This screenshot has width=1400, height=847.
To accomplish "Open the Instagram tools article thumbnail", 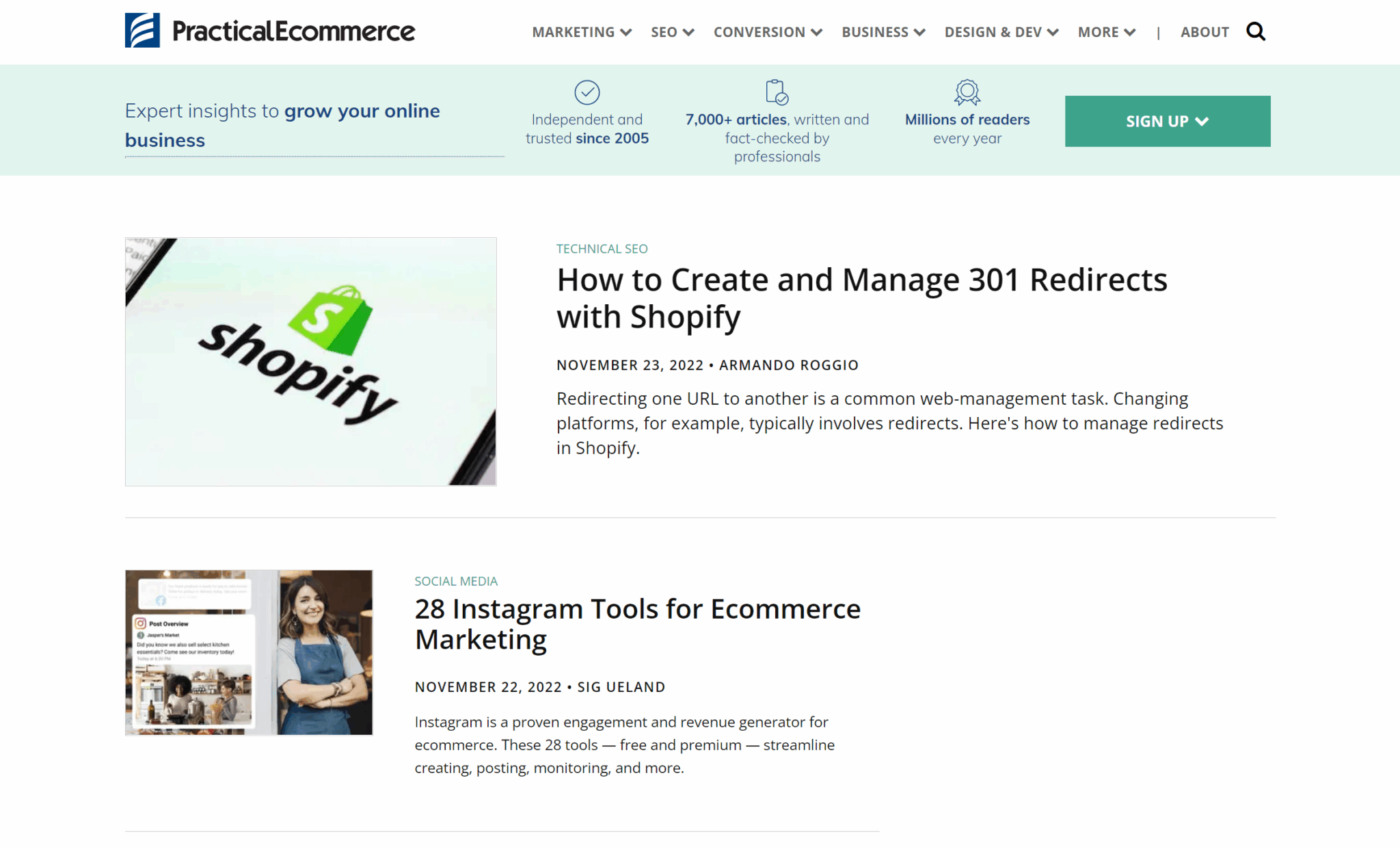I will pos(249,653).
